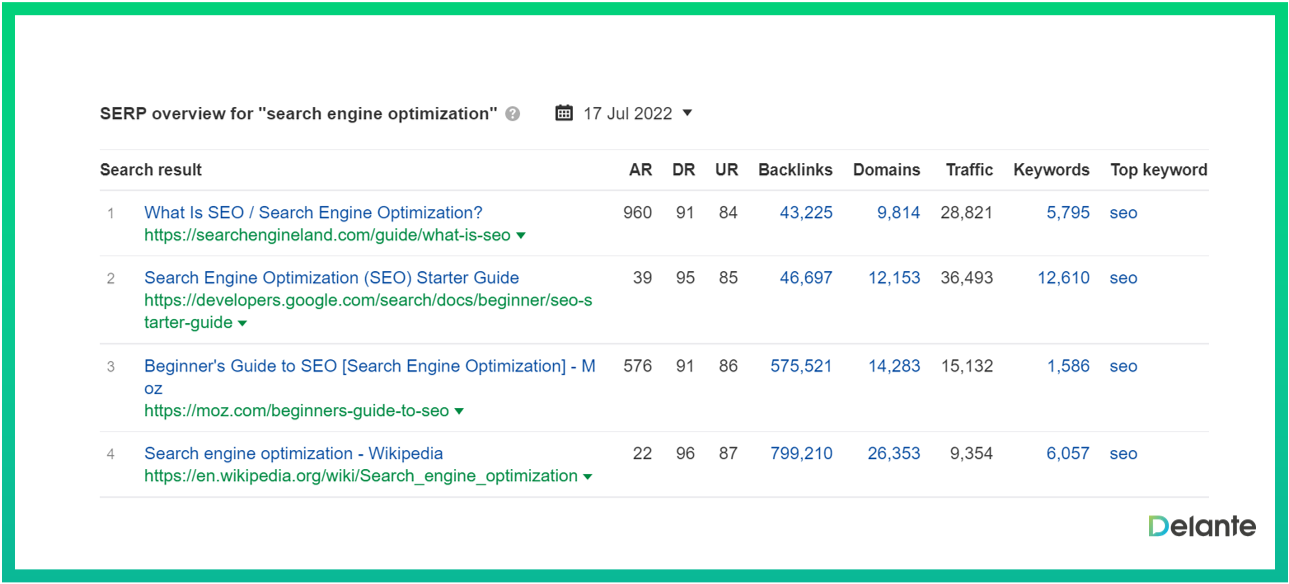Image resolution: width=1289 pixels, height=584 pixels.
Task: Click the Traffic column header
Action: (969, 170)
